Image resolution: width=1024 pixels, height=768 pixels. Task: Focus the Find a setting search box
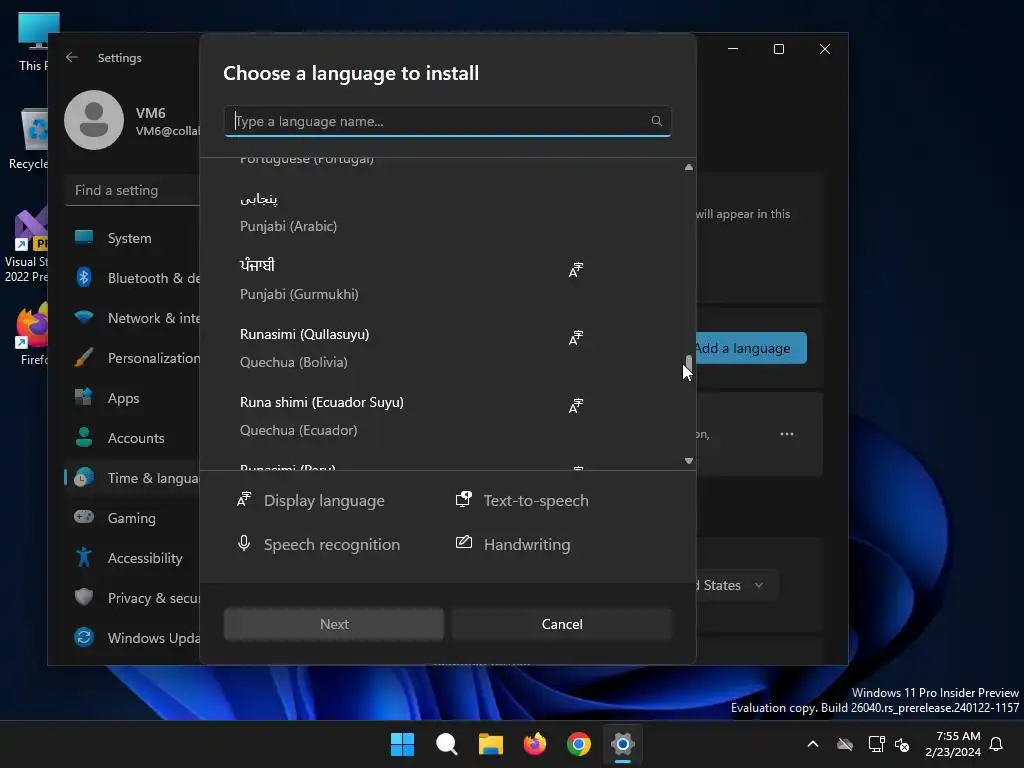pyautogui.click(x=132, y=190)
